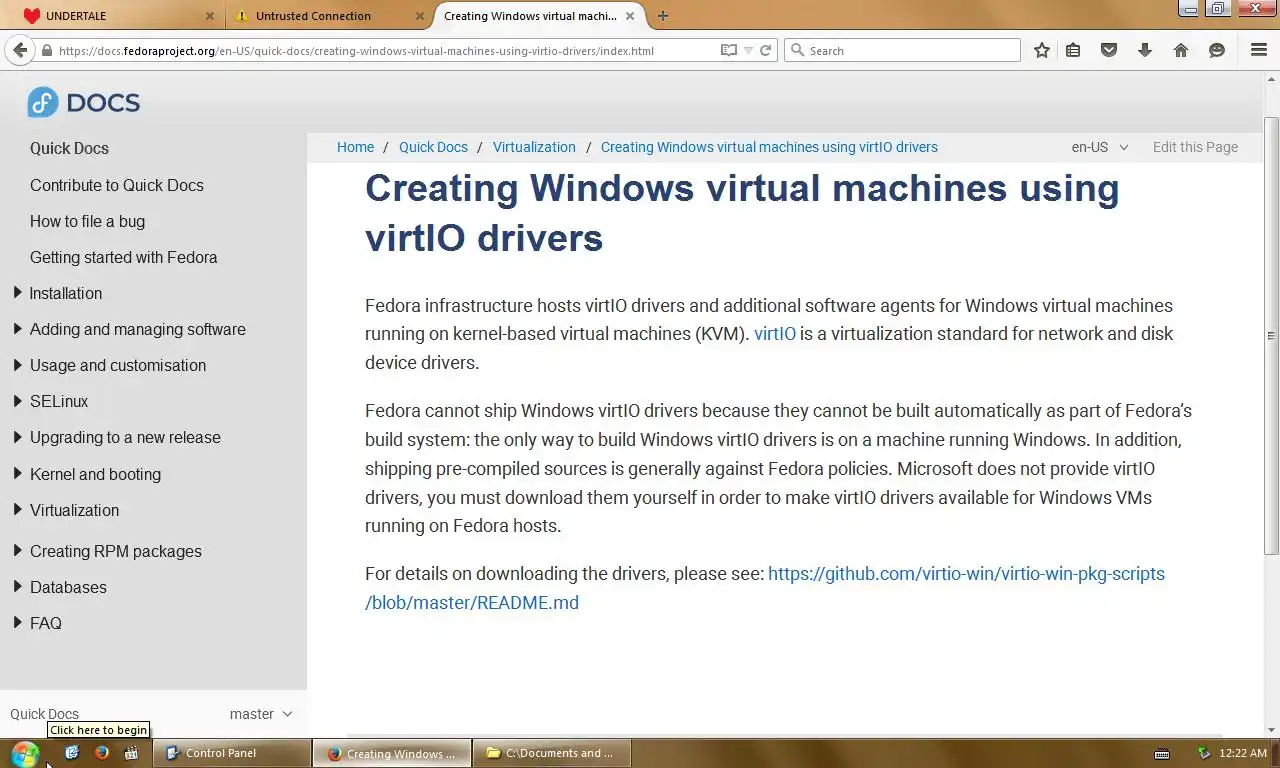Open How to file a bug
The height and width of the screenshot is (768, 1280).
coord(87,221)
